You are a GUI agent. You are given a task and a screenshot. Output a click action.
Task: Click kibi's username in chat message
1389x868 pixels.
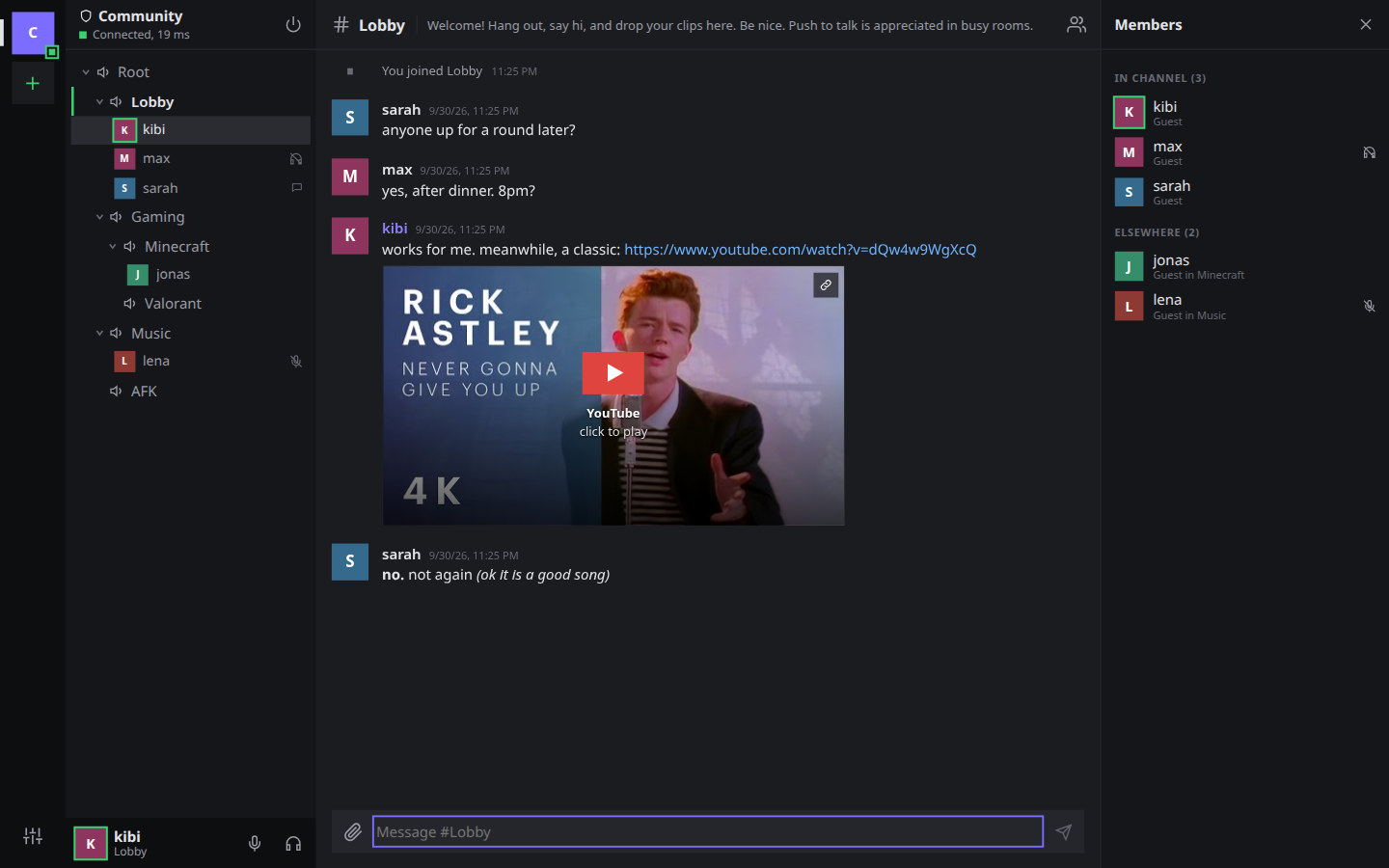(395, 229)
